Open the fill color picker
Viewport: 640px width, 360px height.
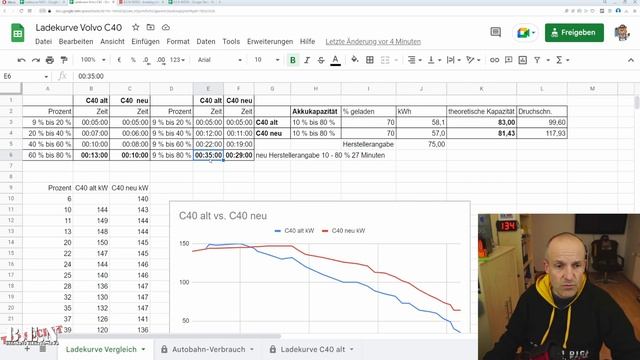point(355,60)
